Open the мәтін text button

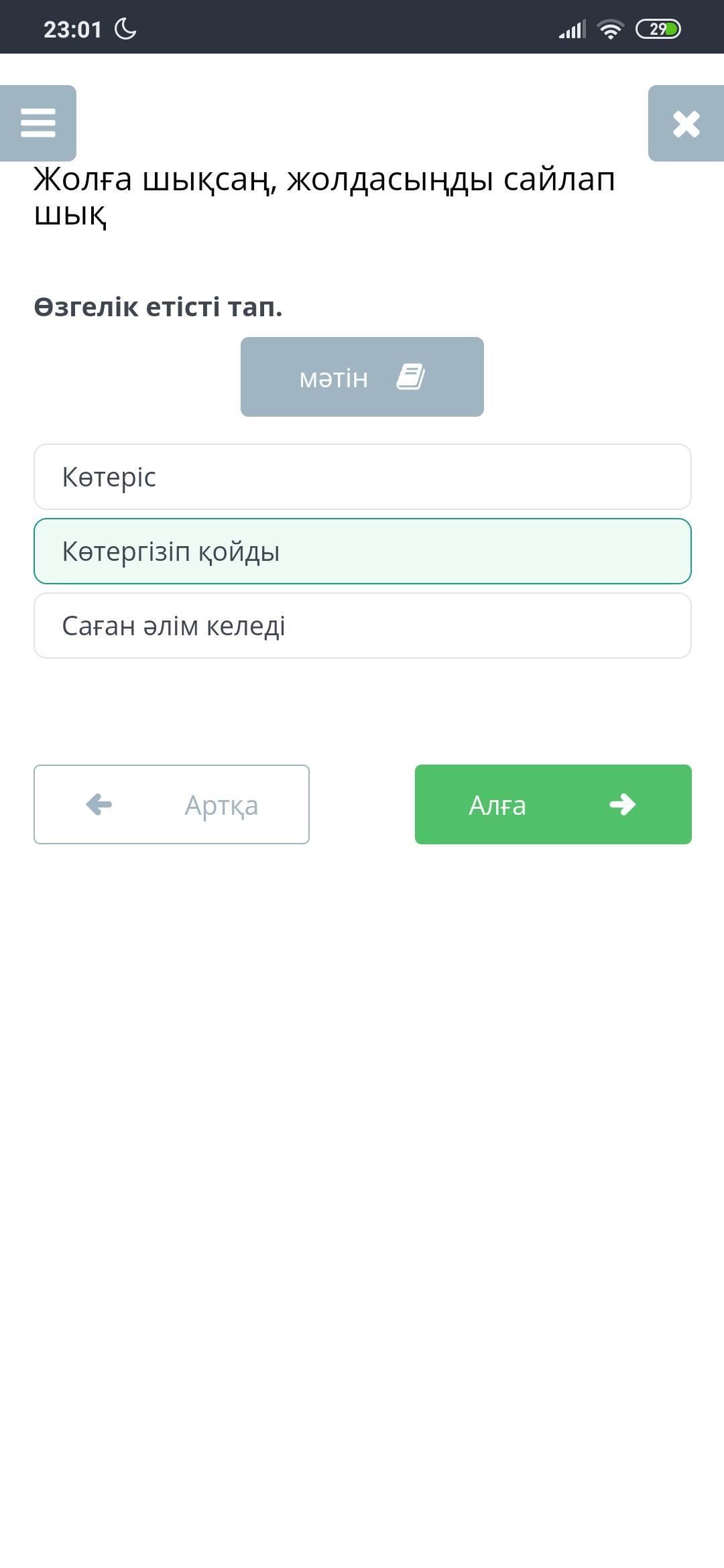click(362, 377)
